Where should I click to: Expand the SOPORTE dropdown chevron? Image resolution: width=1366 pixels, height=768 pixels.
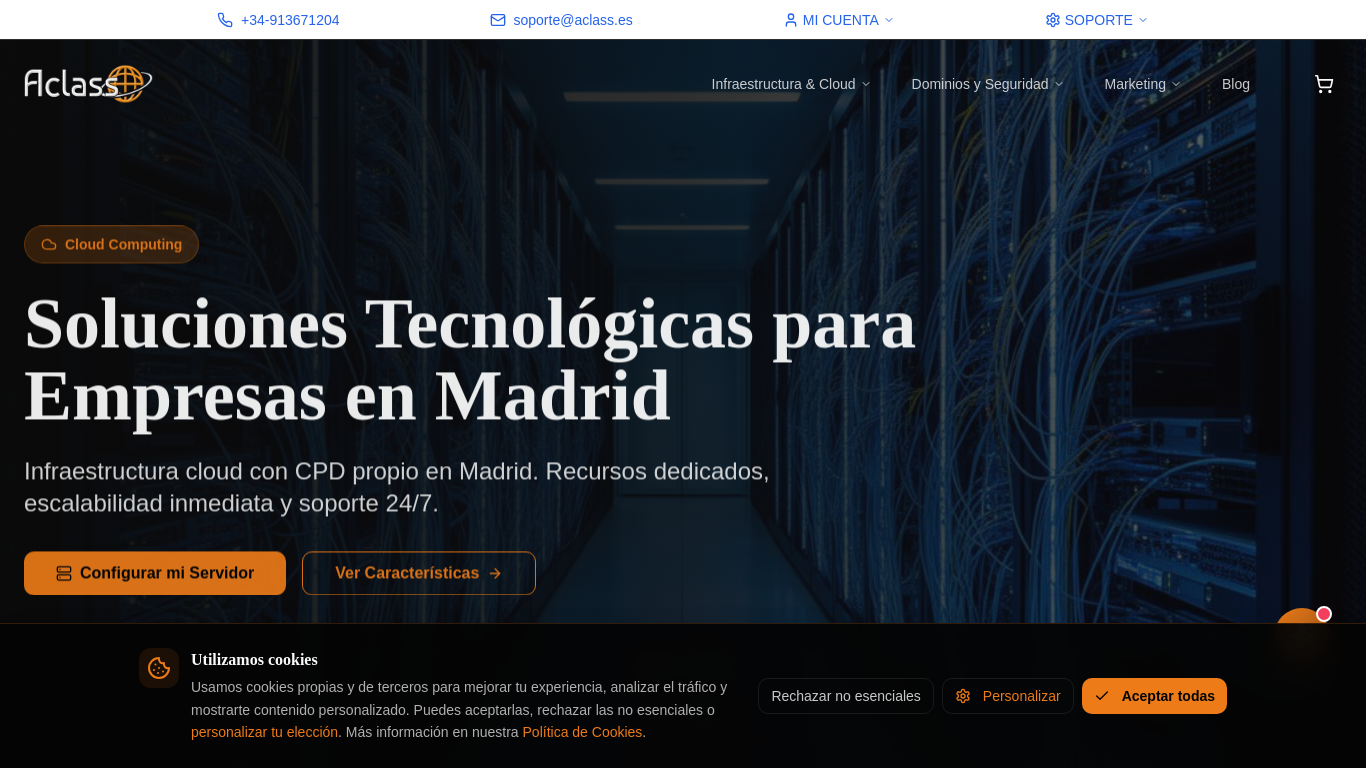[x=1143, y=20]
